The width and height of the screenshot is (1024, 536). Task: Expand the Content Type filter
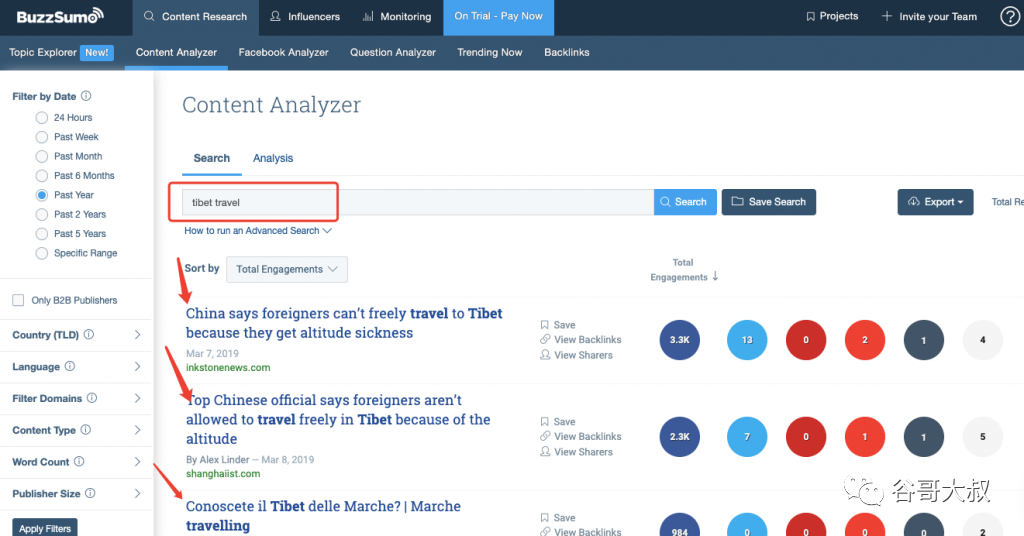tap(76, 430)
